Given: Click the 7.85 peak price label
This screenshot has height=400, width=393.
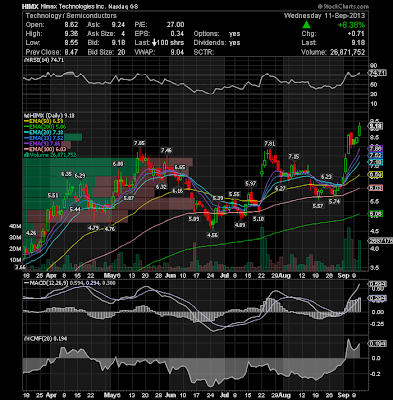Looking at the screenshot, I should click(x=139, y=143).
